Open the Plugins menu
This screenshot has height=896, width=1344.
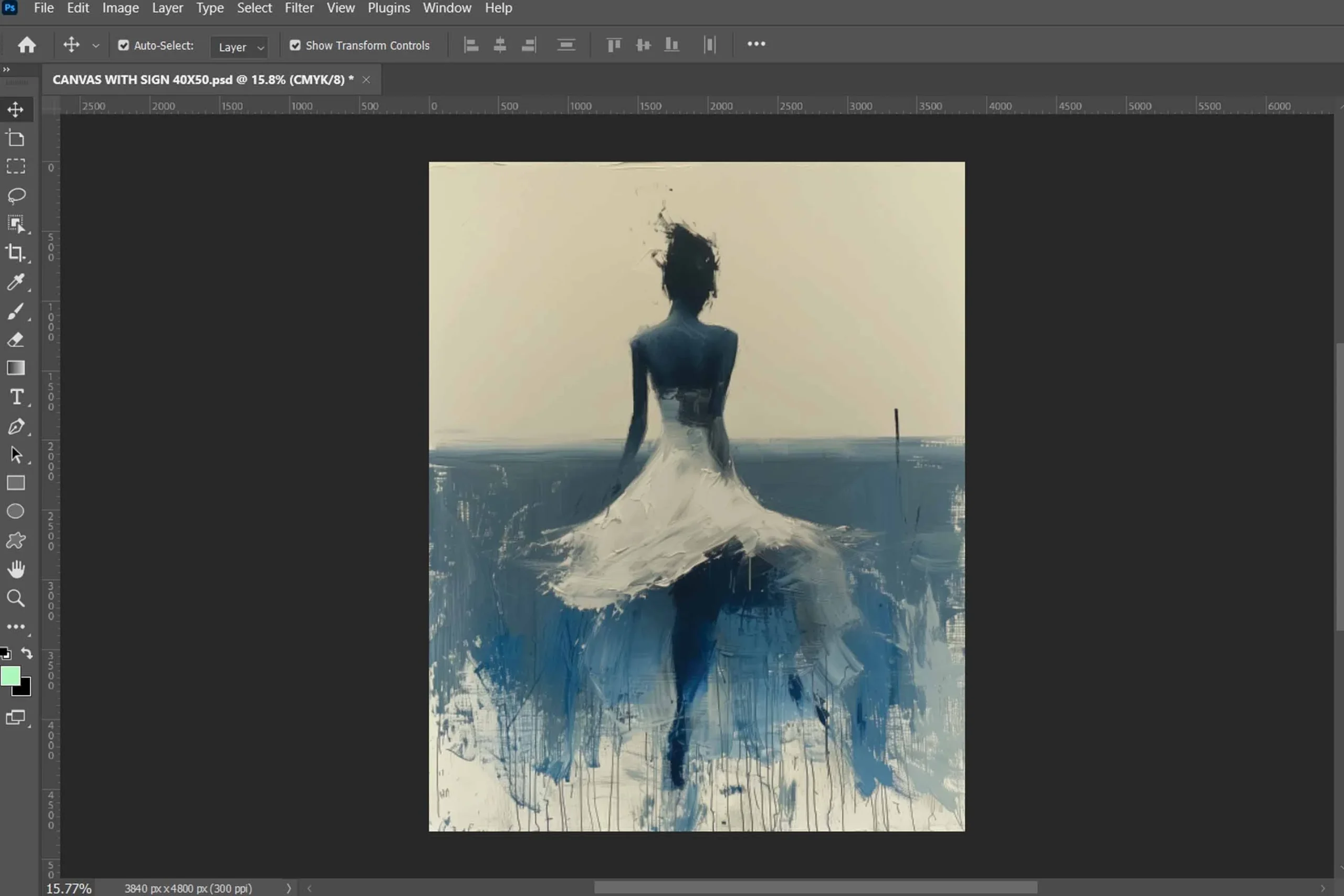pos(388,8)
